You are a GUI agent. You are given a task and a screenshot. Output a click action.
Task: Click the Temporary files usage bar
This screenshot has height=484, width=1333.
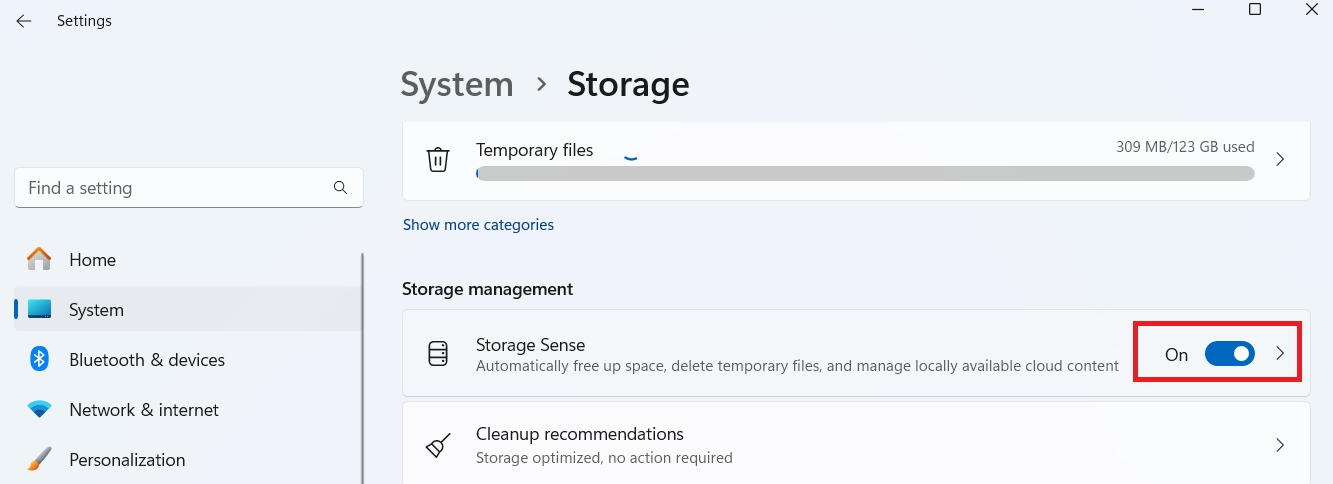pyautogui.click(x=865, y=174)
